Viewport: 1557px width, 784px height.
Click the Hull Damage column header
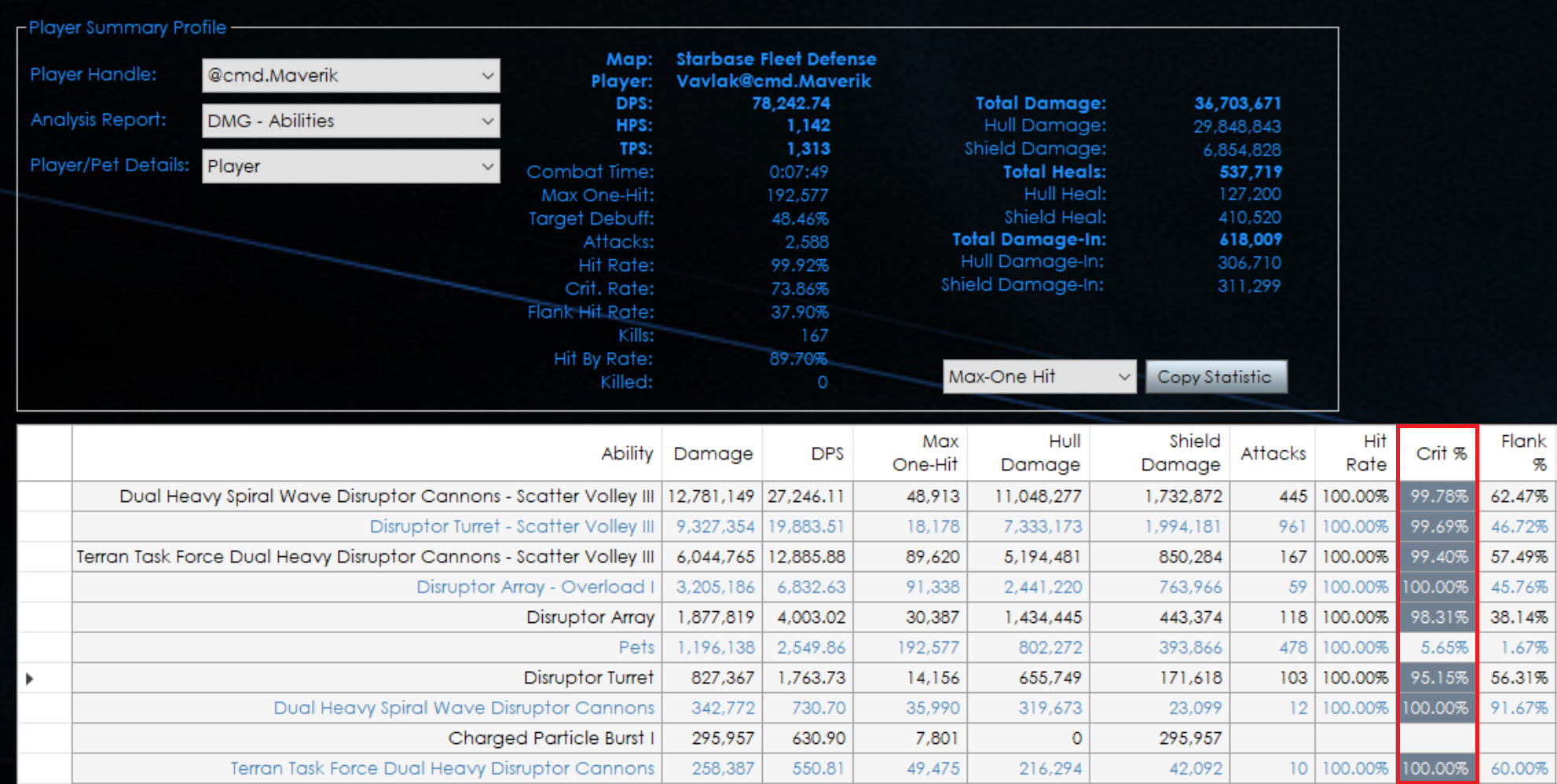(1028, 453)
